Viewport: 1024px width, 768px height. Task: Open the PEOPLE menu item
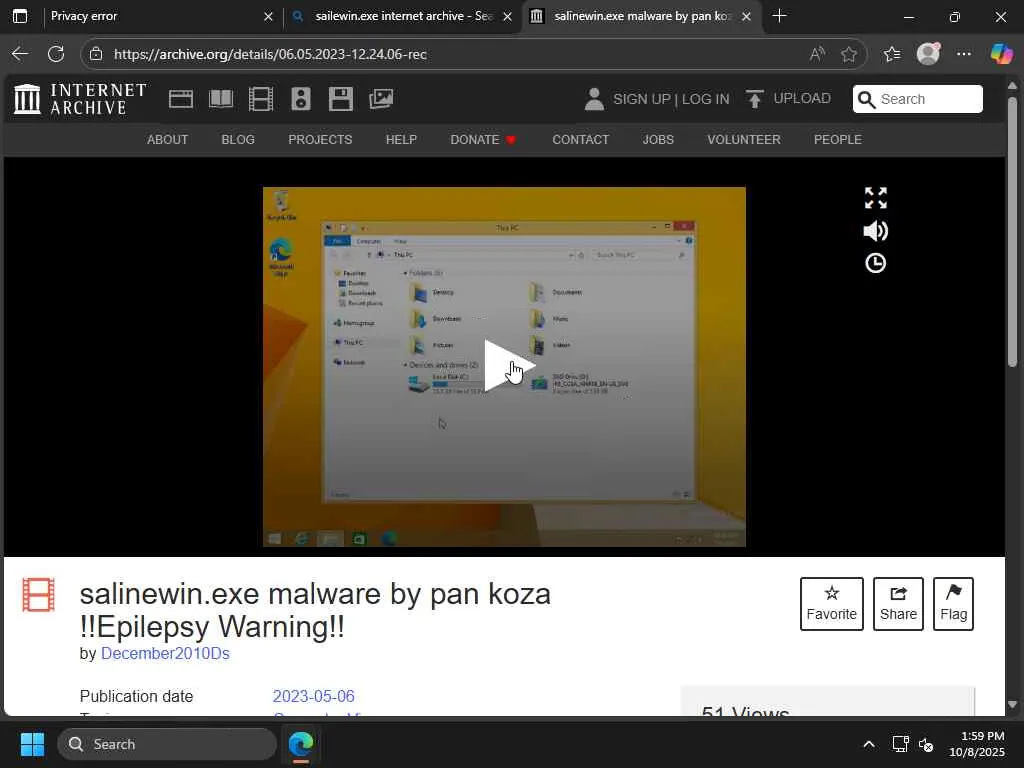pos(838,140)
